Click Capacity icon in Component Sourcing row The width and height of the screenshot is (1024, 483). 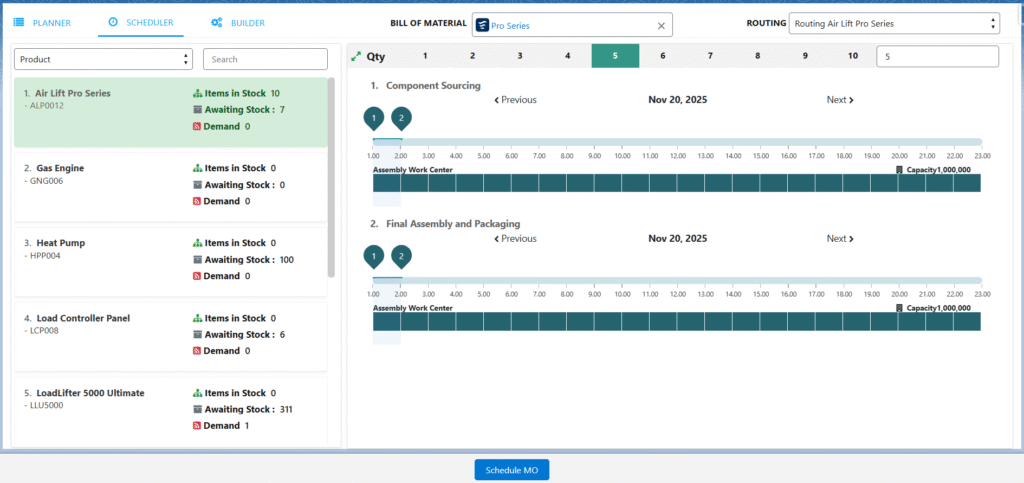click(900, 169)
